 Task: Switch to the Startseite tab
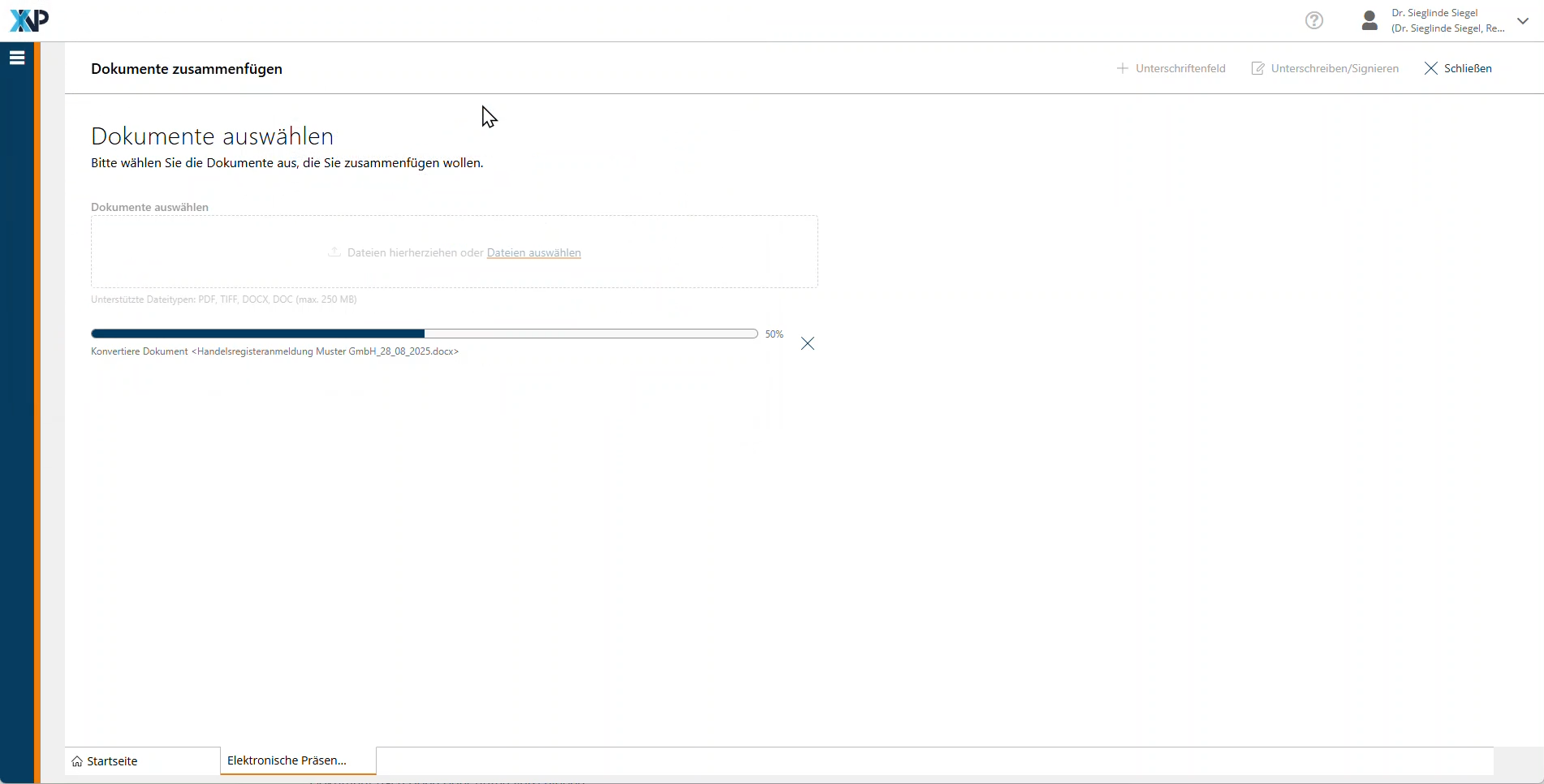pos(112,761)
